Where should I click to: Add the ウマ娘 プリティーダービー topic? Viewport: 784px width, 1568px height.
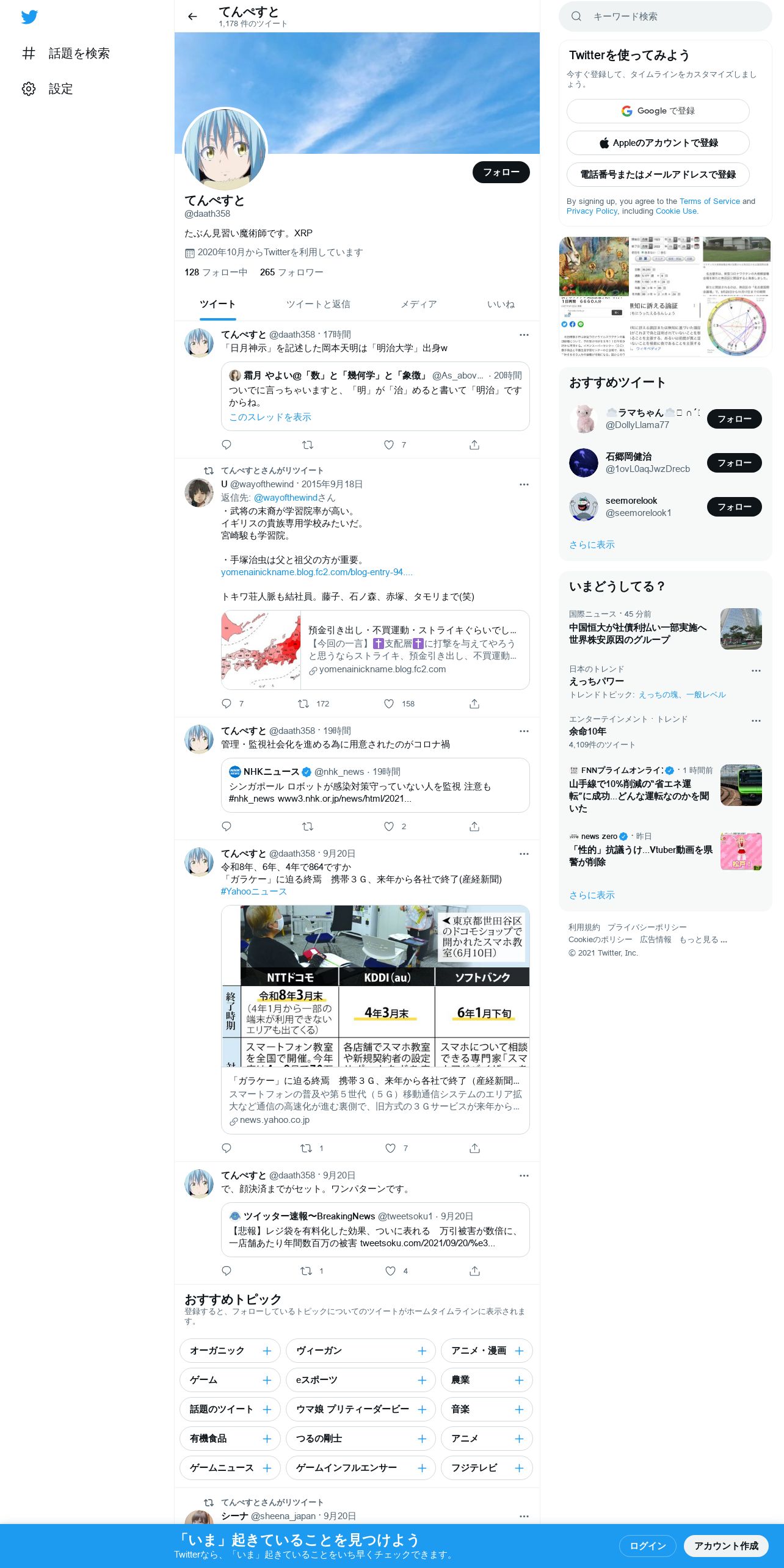[422, 1409]
